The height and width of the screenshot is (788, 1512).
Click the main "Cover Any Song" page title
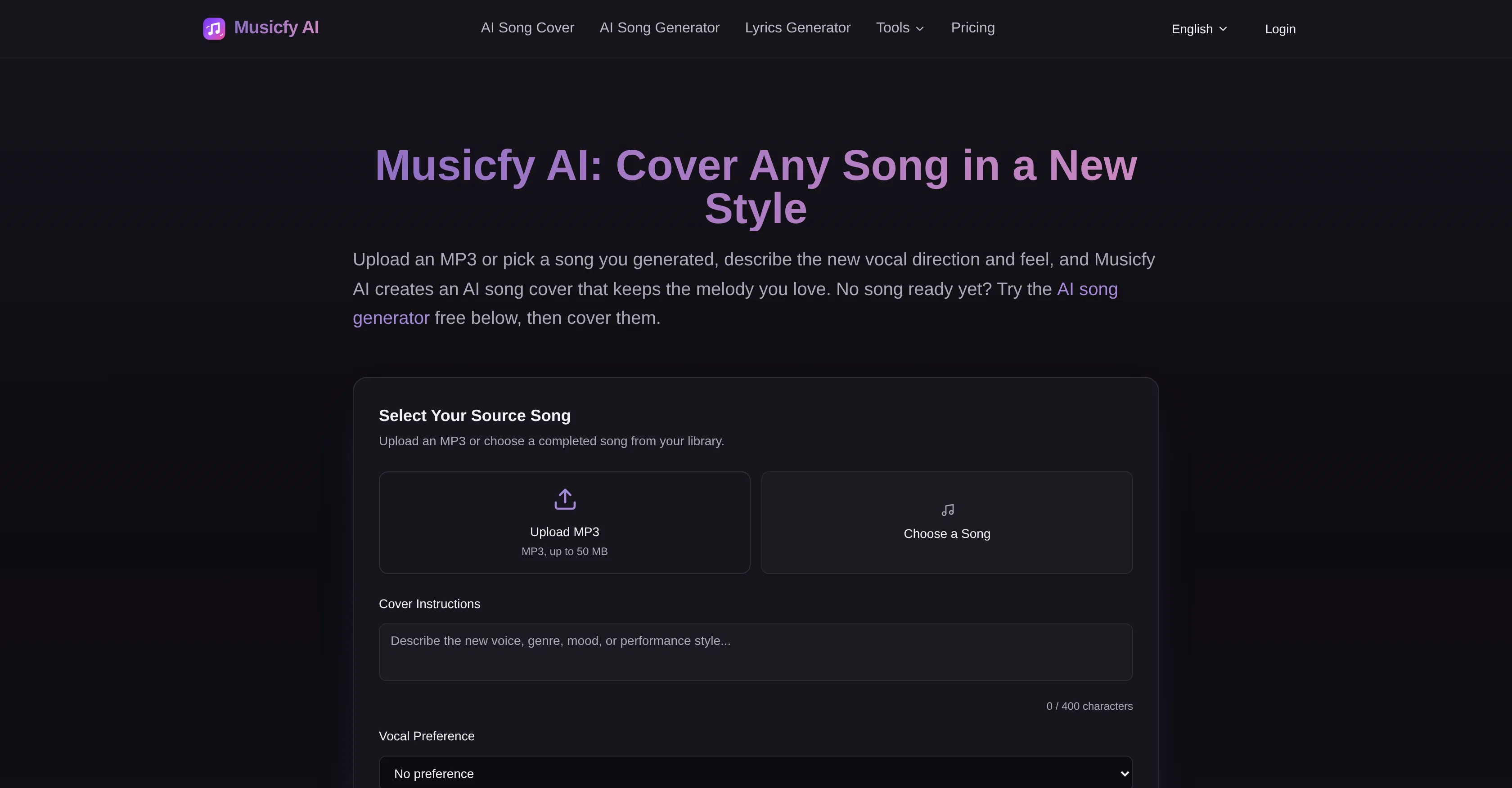[756, 187]
